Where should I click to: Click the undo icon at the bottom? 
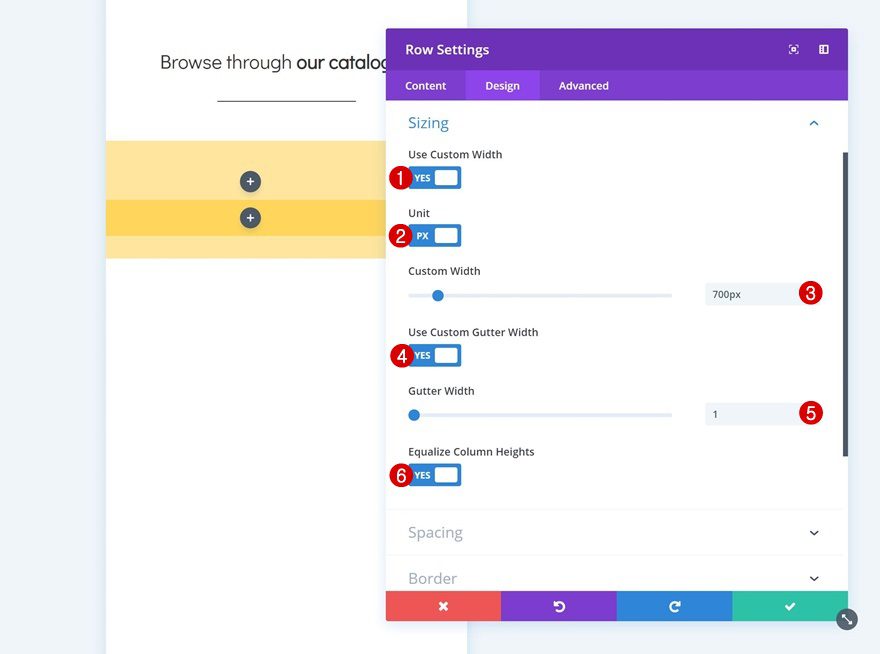pyautogui.click(x=559, y=606)
